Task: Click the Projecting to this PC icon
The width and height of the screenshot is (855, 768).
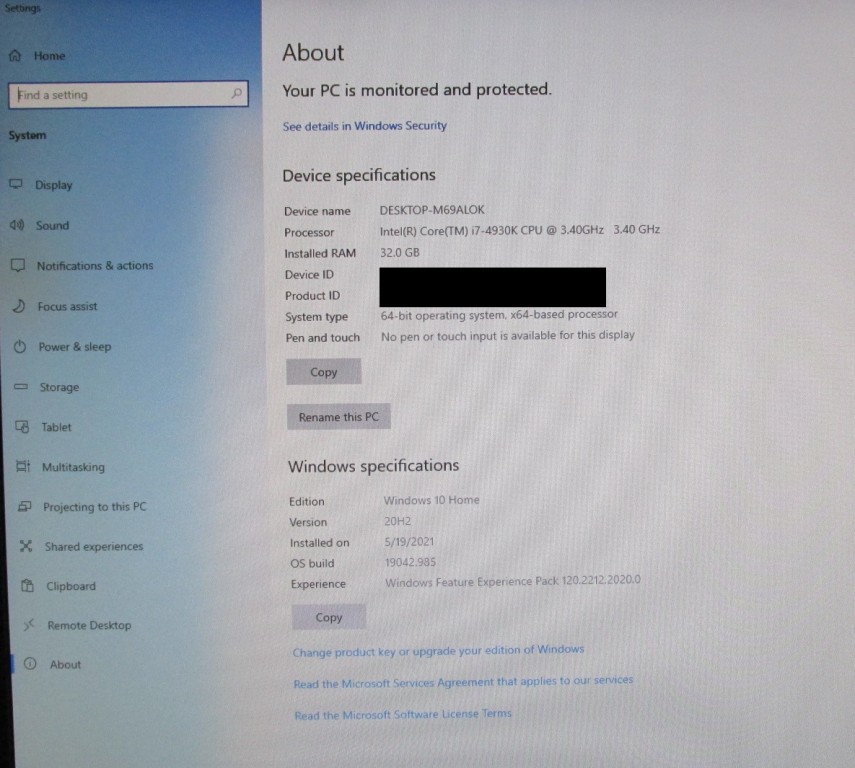Action: pyautogui.click(x=25, y=506)
